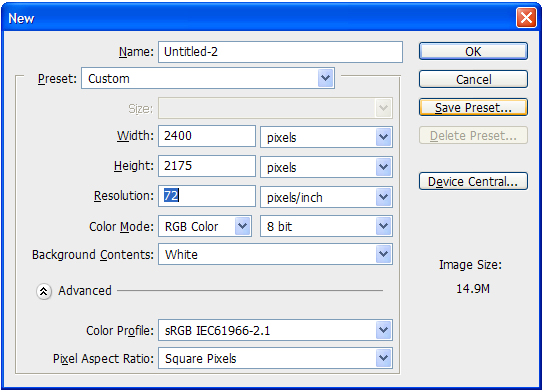The height and width of the screenshot is (392, 544).
Task: Open the Resolution units pixels/inch dropdown
Action: (x=326, y=197)
